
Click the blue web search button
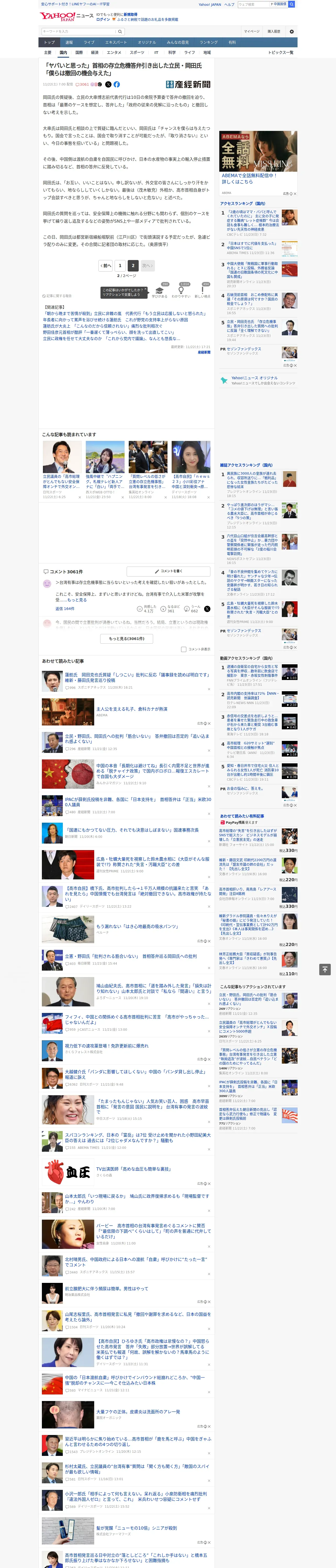pos(292,4)
